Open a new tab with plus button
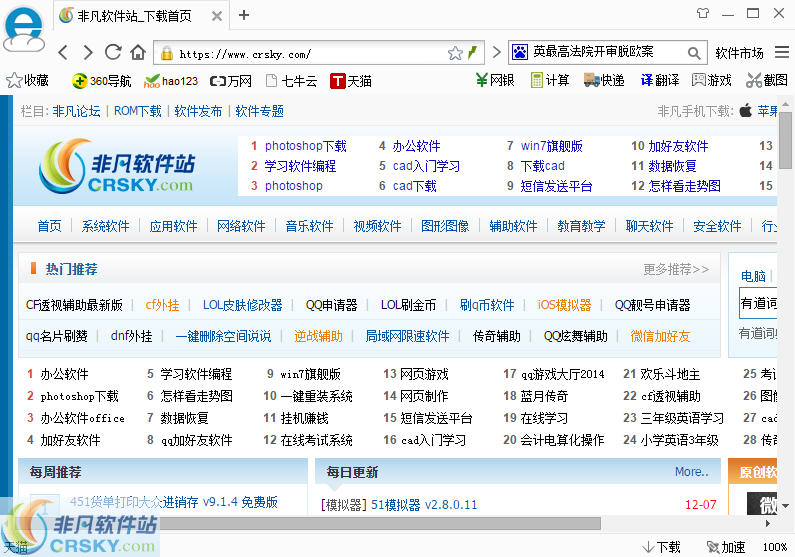Image resolution: width=795 pixels, height=557 pixels. click(x=244, y=15)
